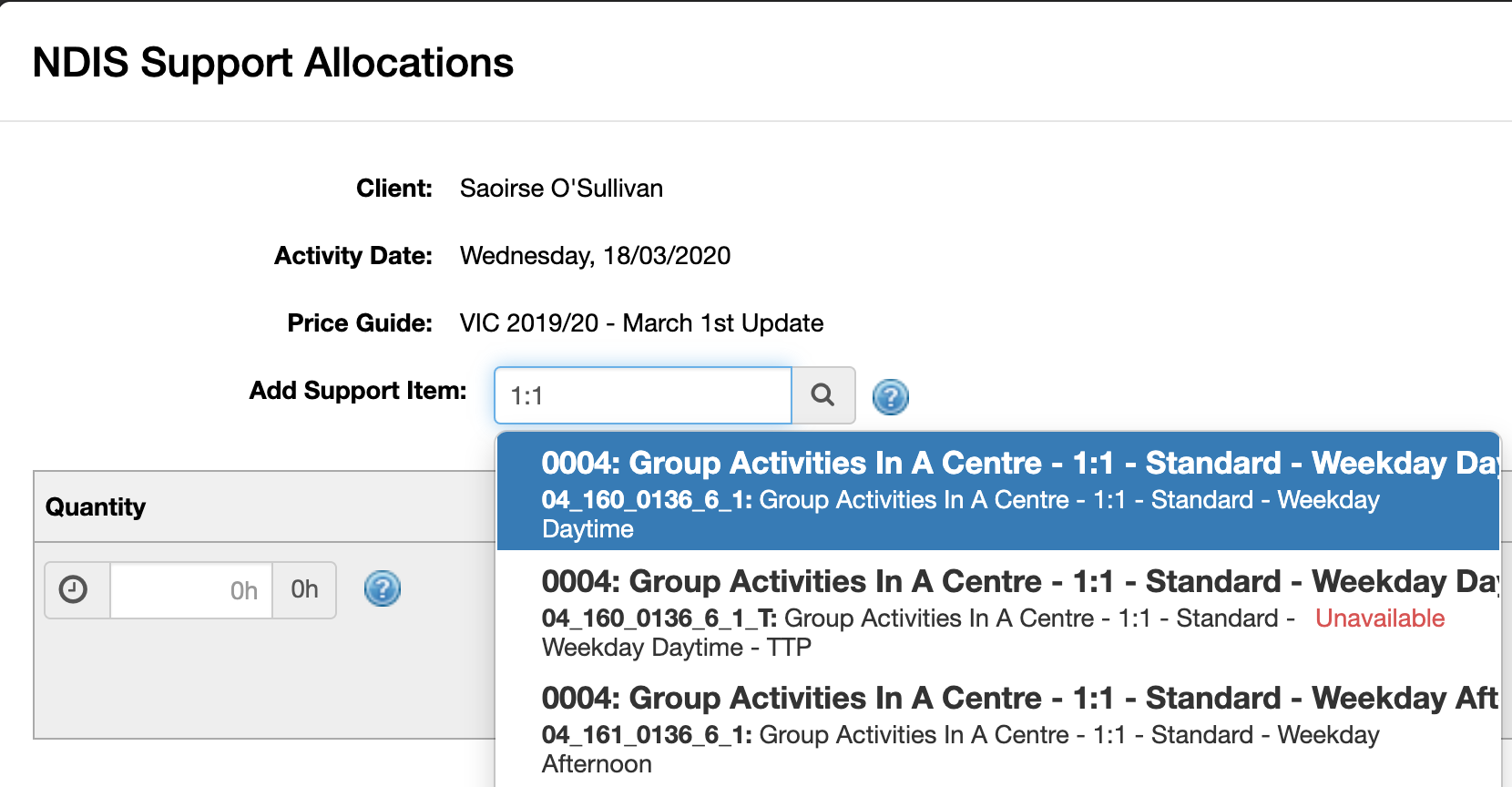This screenshot has height=787, width=1512.
Task: Click the quantity hours input box
Action: [x=191, y=590]
